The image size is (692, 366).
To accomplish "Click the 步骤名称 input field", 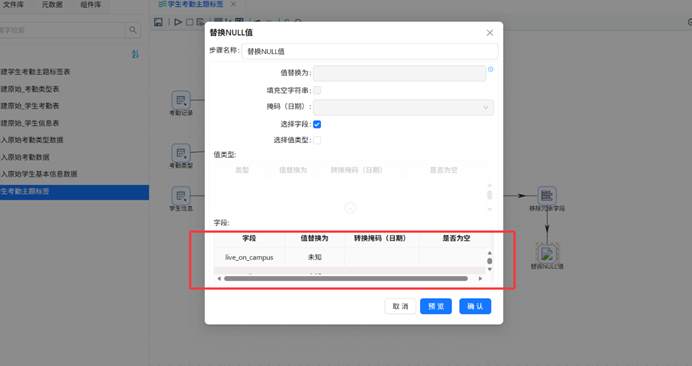I will 370,51.
